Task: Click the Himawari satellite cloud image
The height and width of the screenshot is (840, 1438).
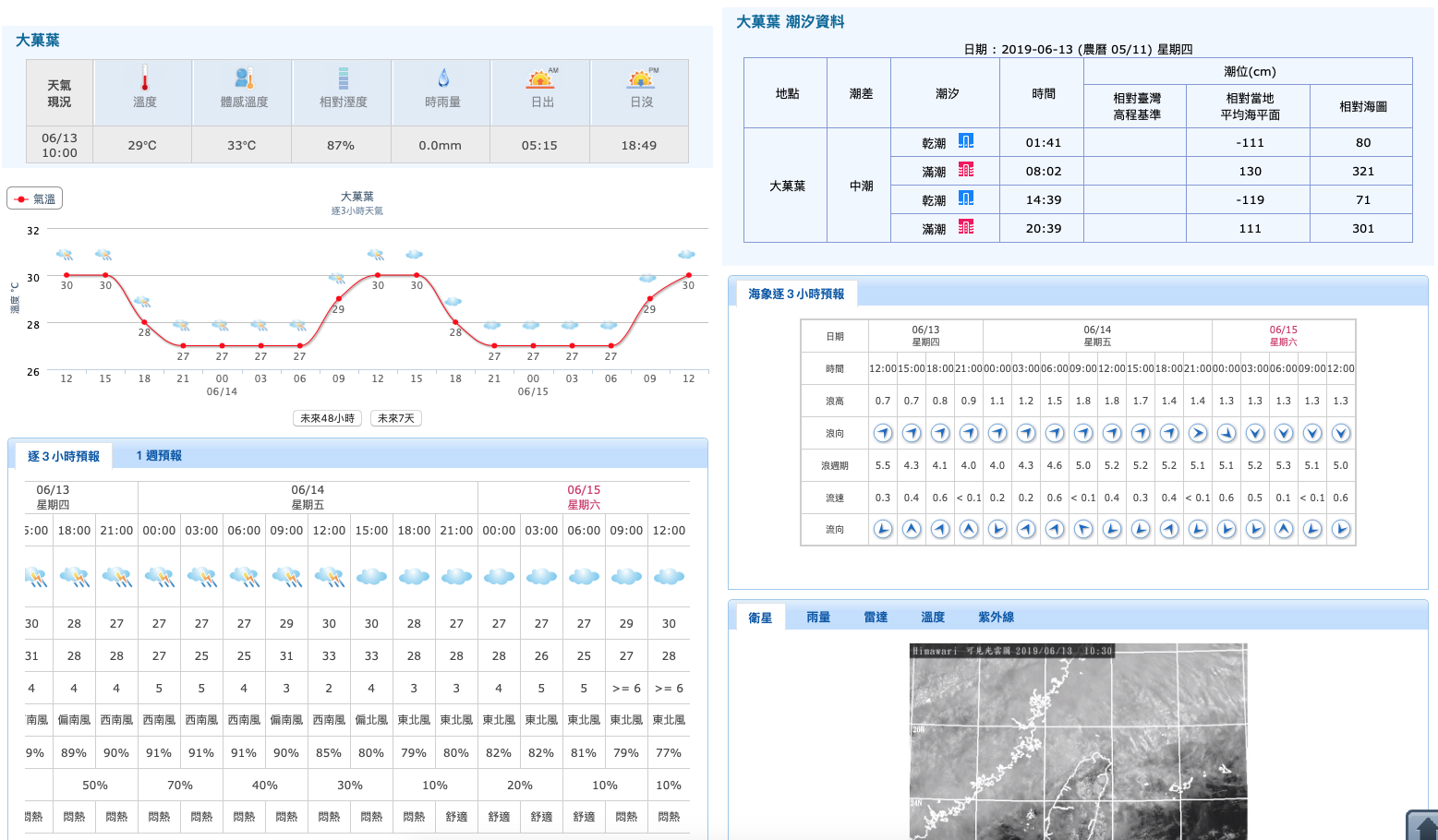Action: (x=1079, y=742)
